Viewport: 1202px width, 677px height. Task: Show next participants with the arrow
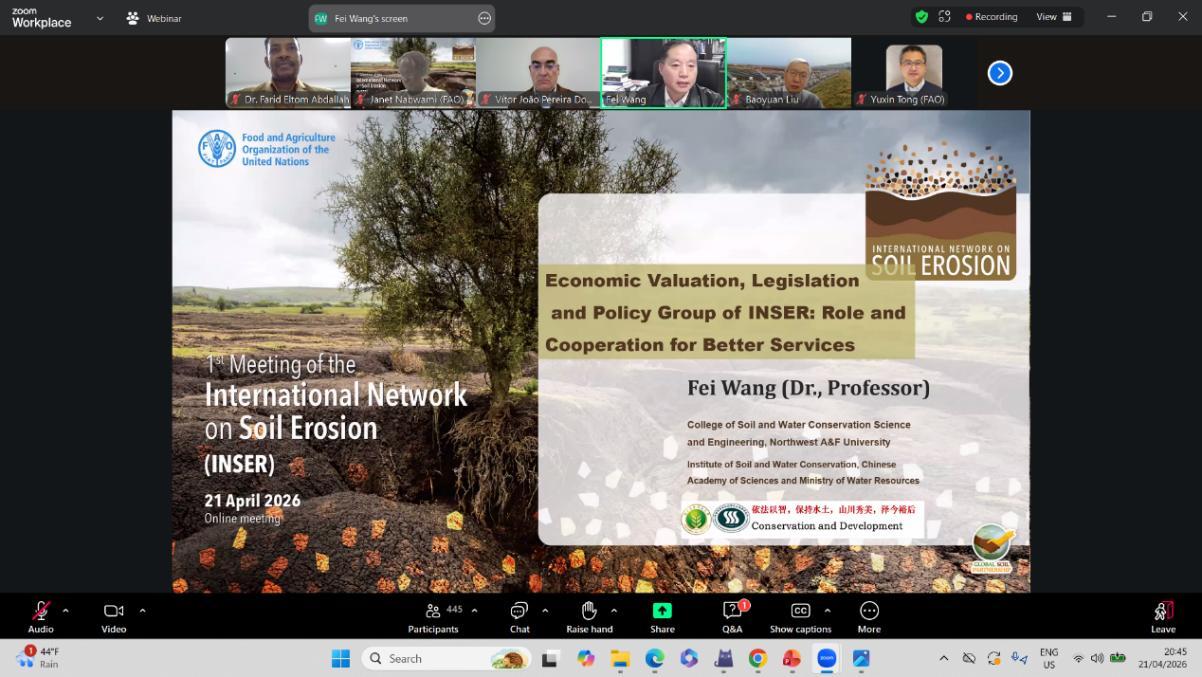point(999,73)
